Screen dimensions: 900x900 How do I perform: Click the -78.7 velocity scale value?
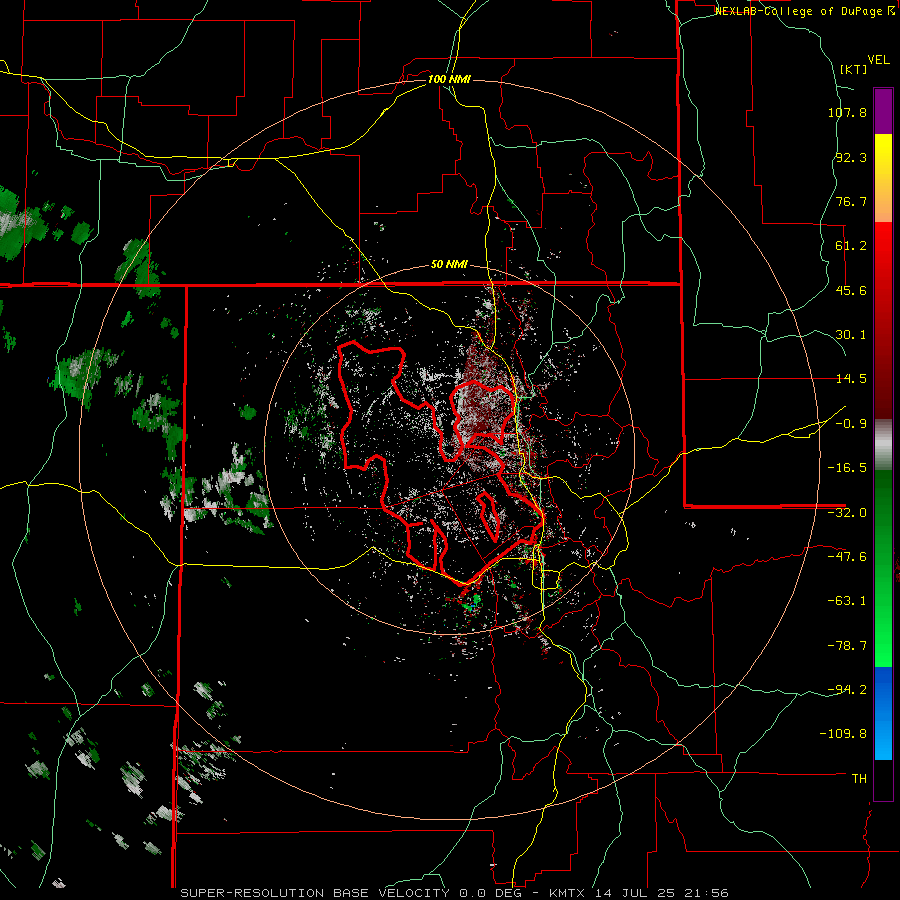coord(847,646)
